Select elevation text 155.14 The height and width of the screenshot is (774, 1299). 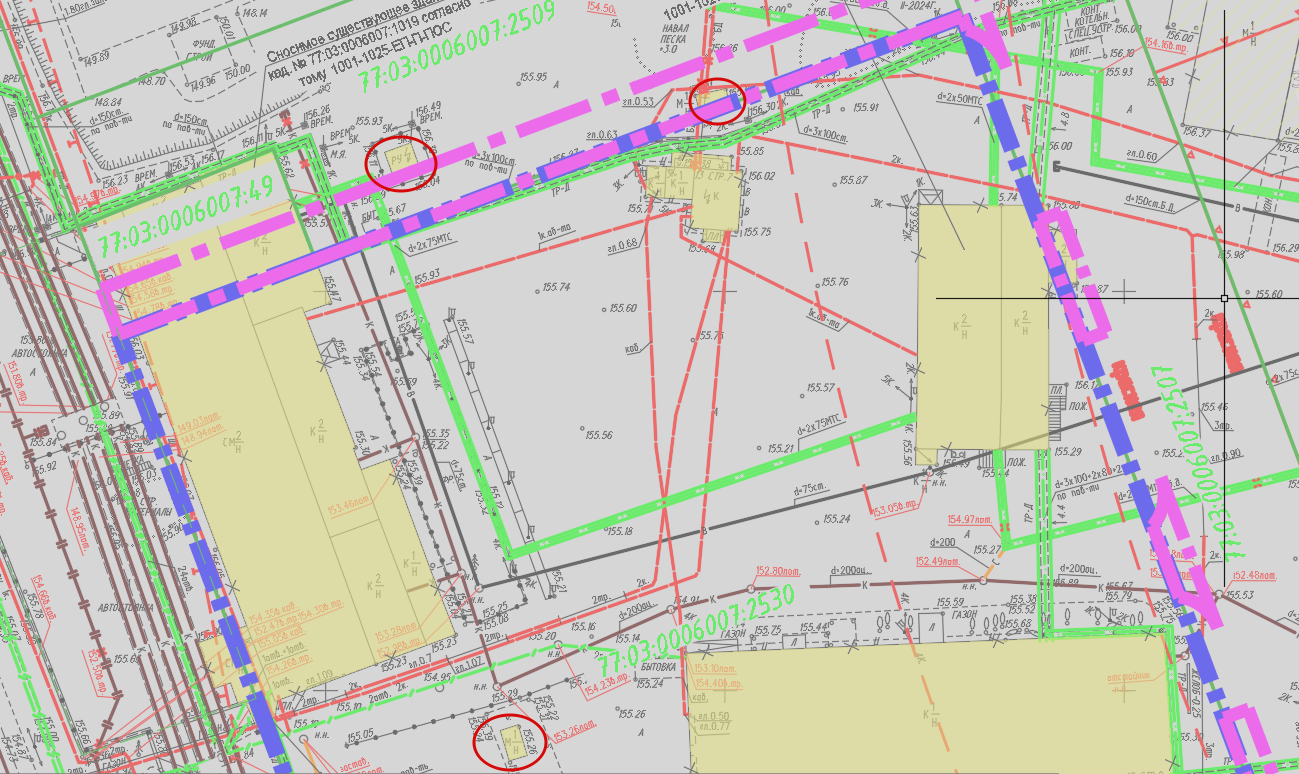628,638
